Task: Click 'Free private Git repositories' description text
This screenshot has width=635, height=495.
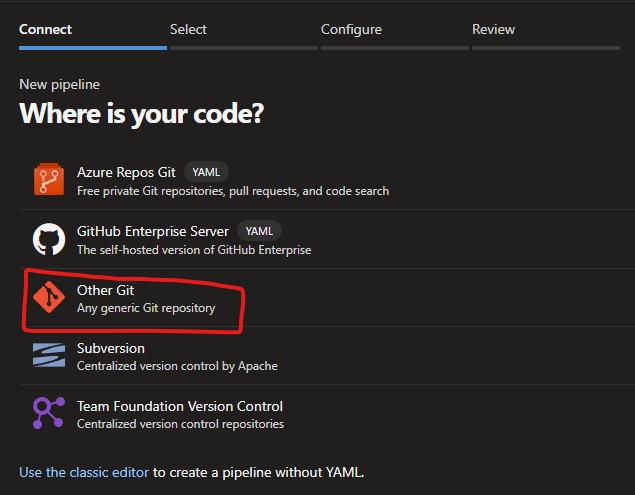Action: (x=233, y=191)
